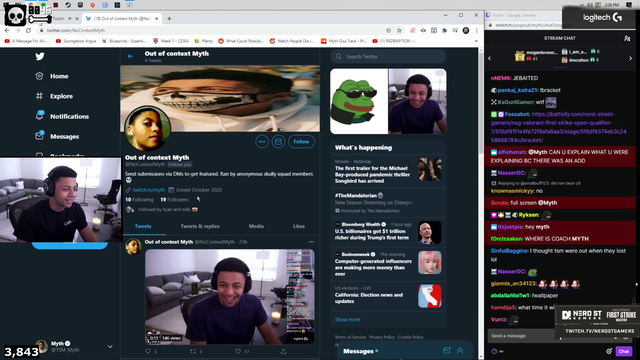
Task: Click Show more under What's happening
Action: tap(347, 320)
